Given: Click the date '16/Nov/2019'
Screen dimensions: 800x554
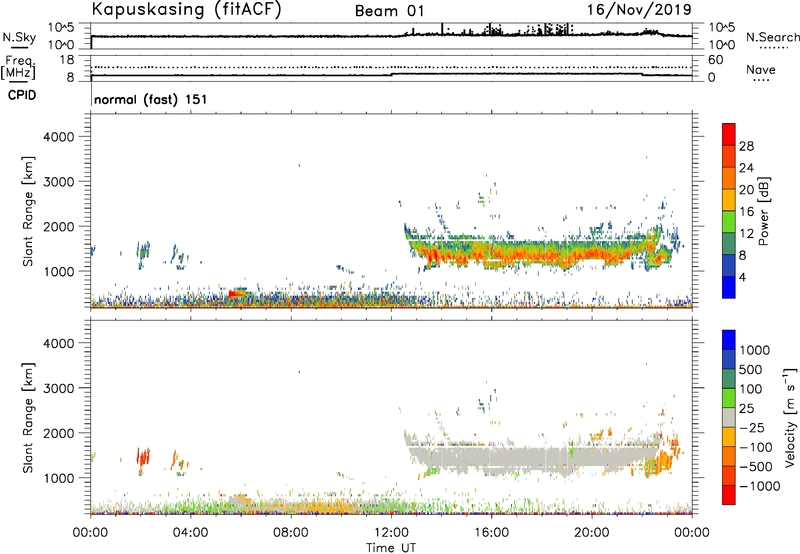Looking at the screenshot, I should (x=639, y=10).
